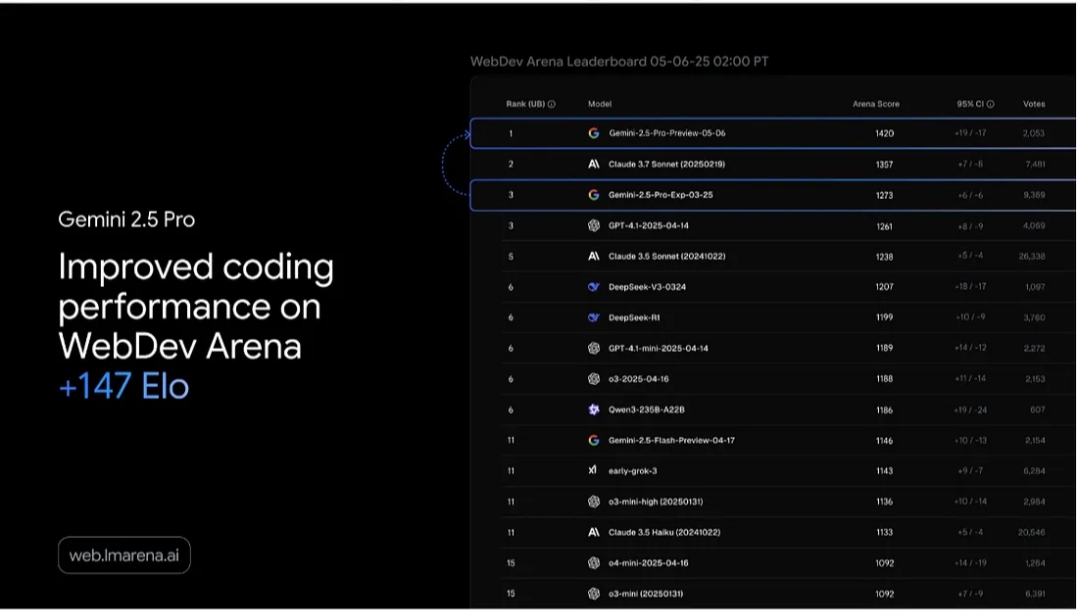
Task: Click the info icon beside Rank (UB) header
Action: click(551, 104)
